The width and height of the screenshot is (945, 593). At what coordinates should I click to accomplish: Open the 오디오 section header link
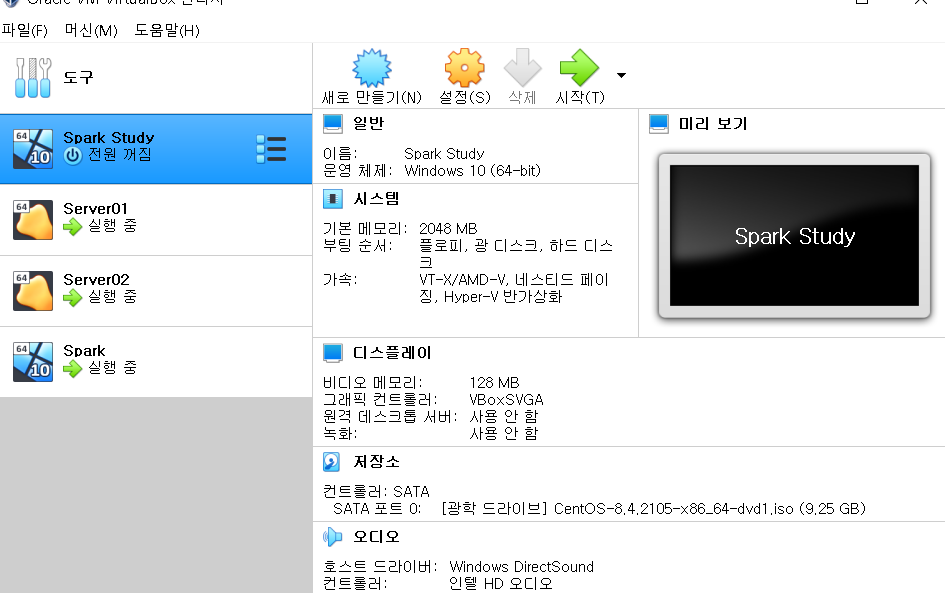point(376,537)
